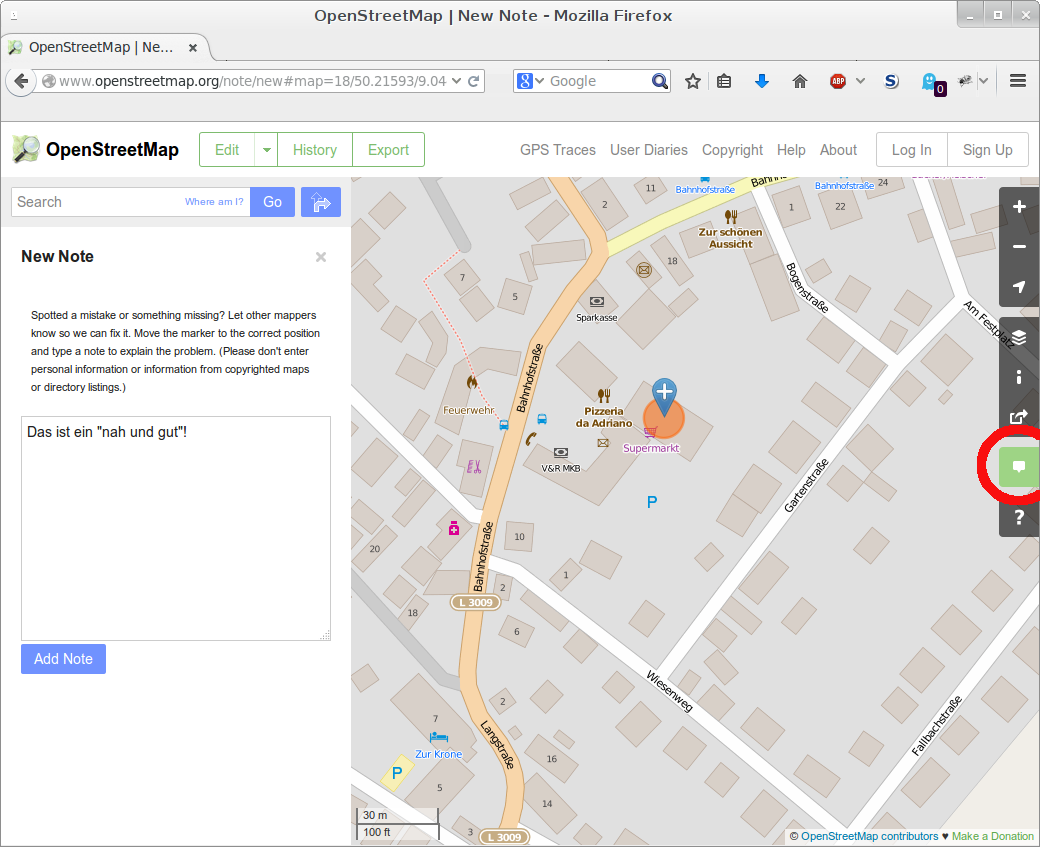Screen dimensions: 1040x847
Task: Click the telephone icon on the map
Action: [531, 438]
